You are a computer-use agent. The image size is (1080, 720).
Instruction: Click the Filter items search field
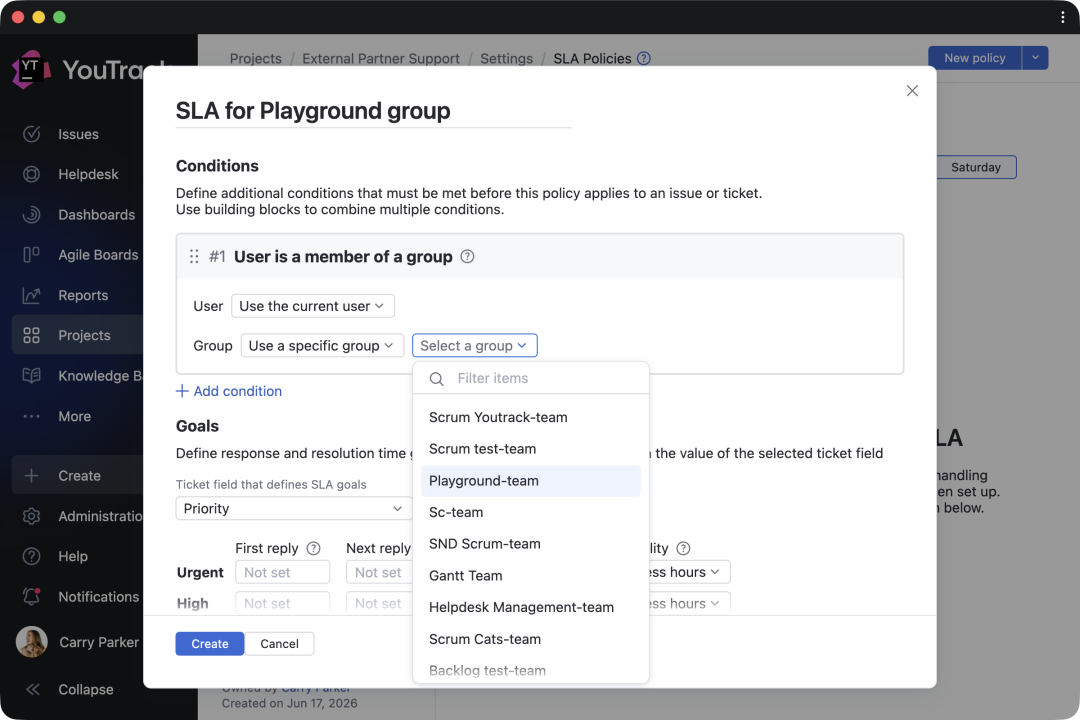(x=530, y=378)
